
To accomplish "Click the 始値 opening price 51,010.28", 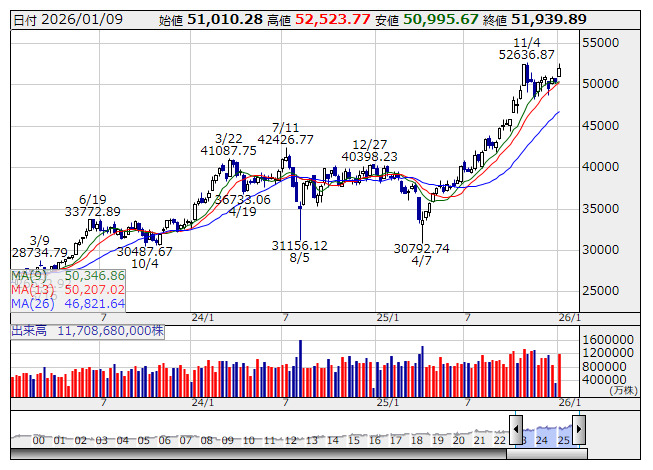I will point(225,19).
